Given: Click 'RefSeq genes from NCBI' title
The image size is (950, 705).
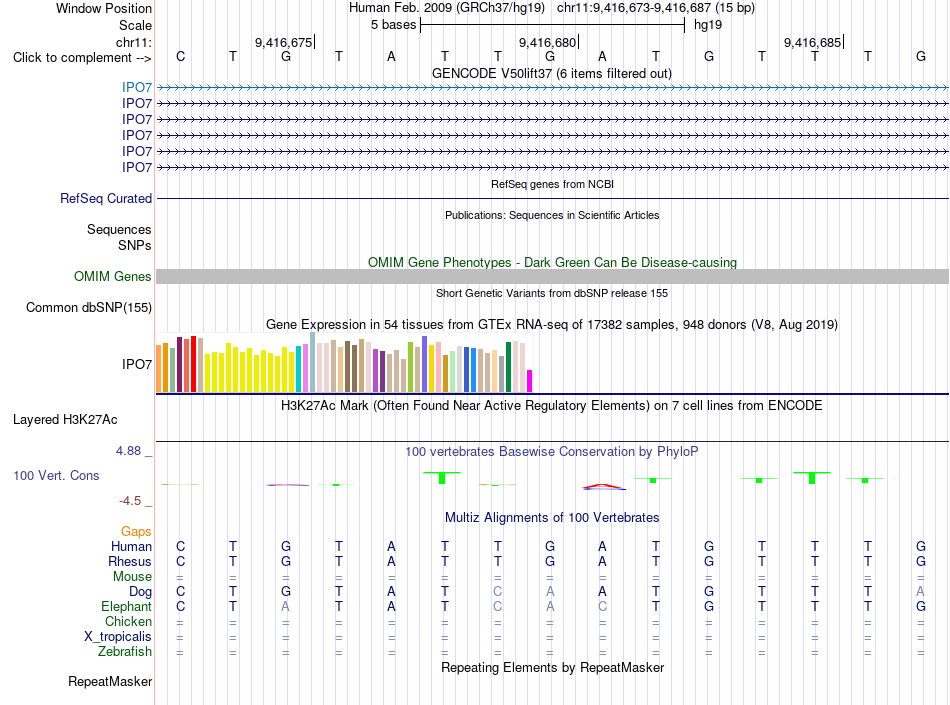Looking at the screenshot, I should pyautogui.click(x=553, y=184).
